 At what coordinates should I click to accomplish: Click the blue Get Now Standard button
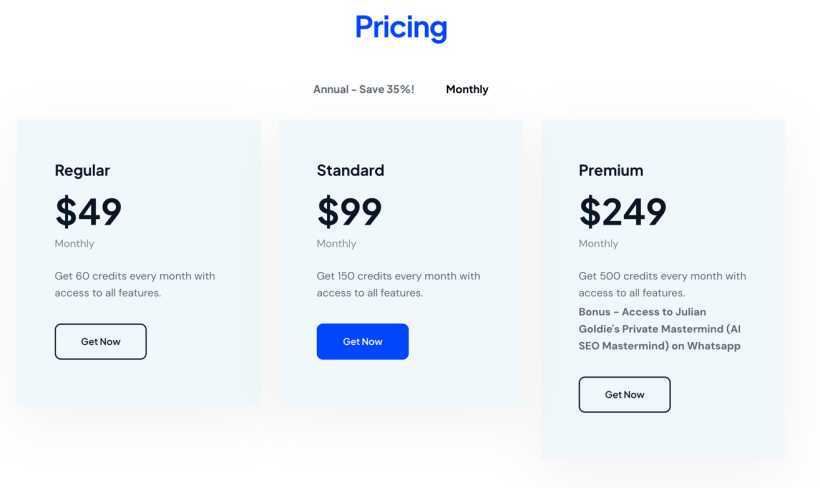[x=362, y=341]
